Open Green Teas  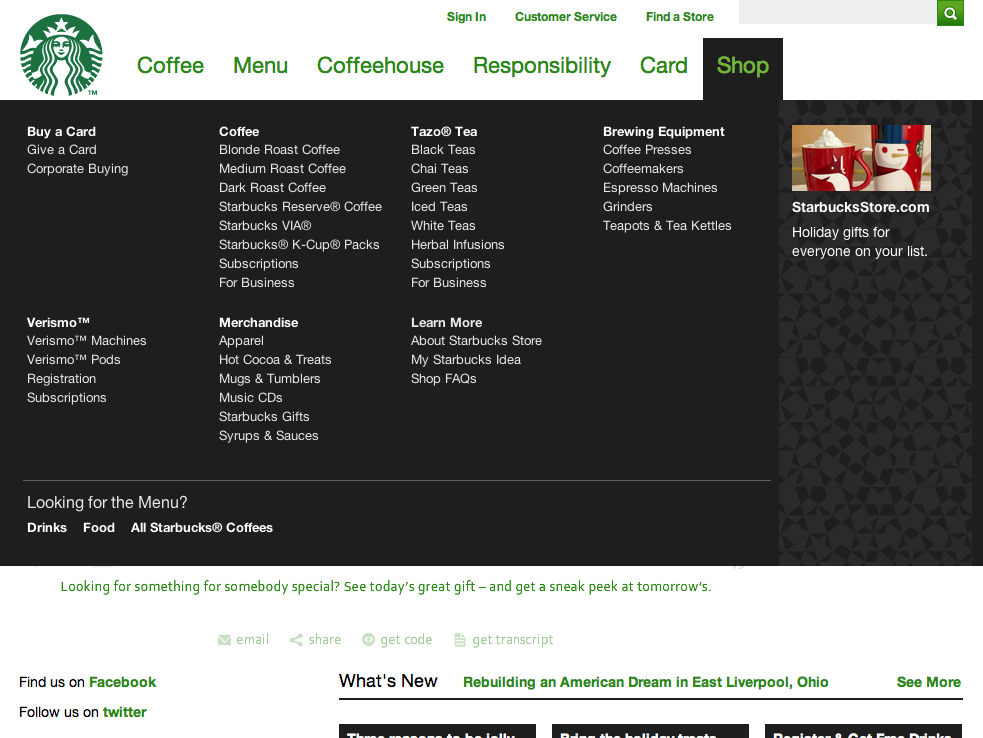pos(444,187)
